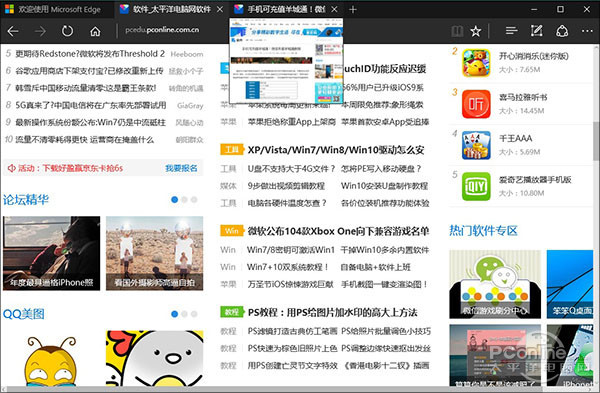Image resolution: width=600 pixels, height=393 pixels.
Task: Select second carousel dot in QQ美图
Action: point(184,314)
